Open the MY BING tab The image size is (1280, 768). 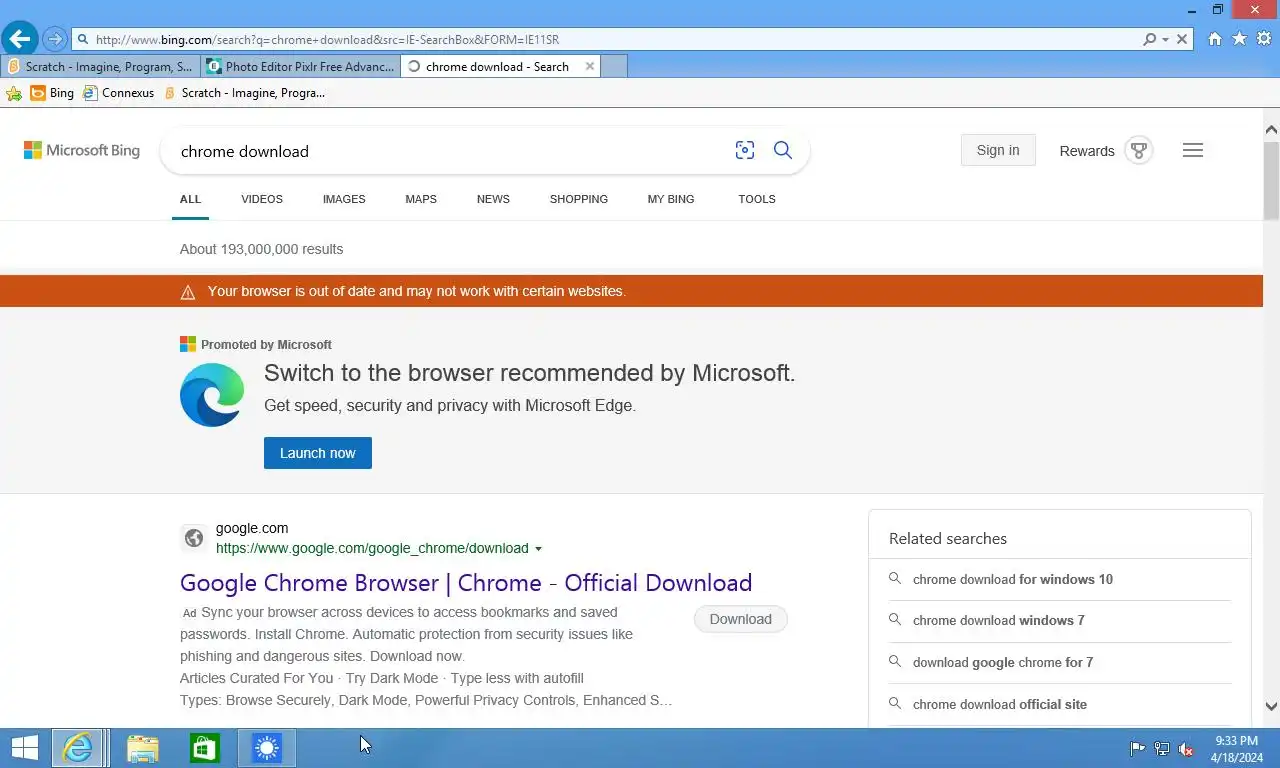(671, 199)
